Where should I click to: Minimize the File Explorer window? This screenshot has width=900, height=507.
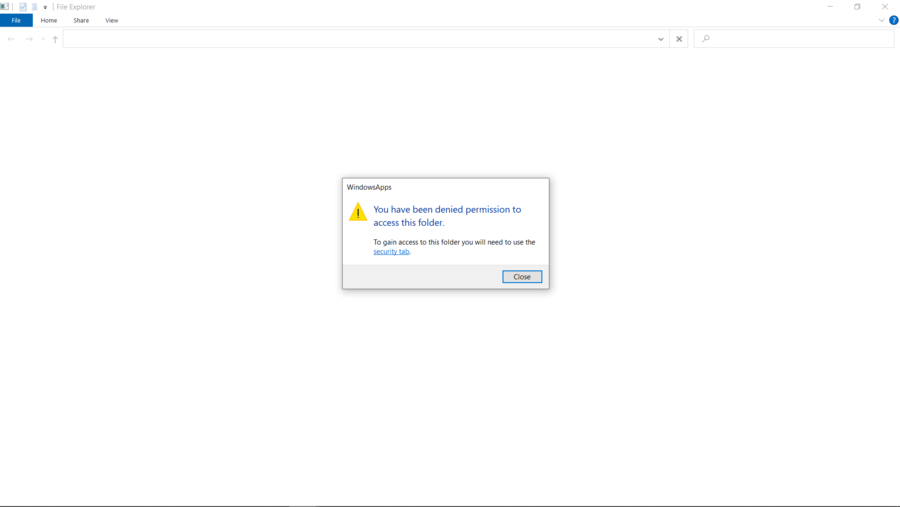coord(830,7)
